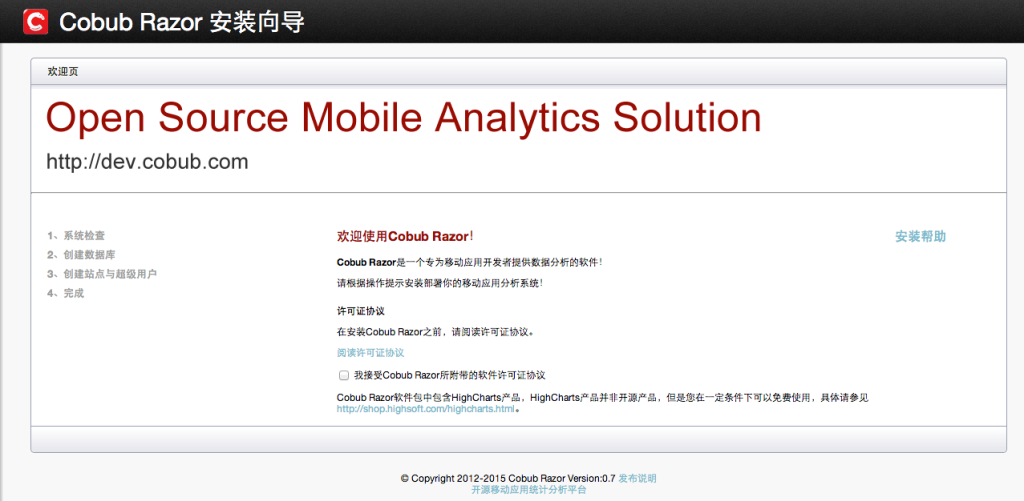The width and height of the screenshot is (1024, 501).
Task: Select step 1、系统检查
Action: coord(76,235)
